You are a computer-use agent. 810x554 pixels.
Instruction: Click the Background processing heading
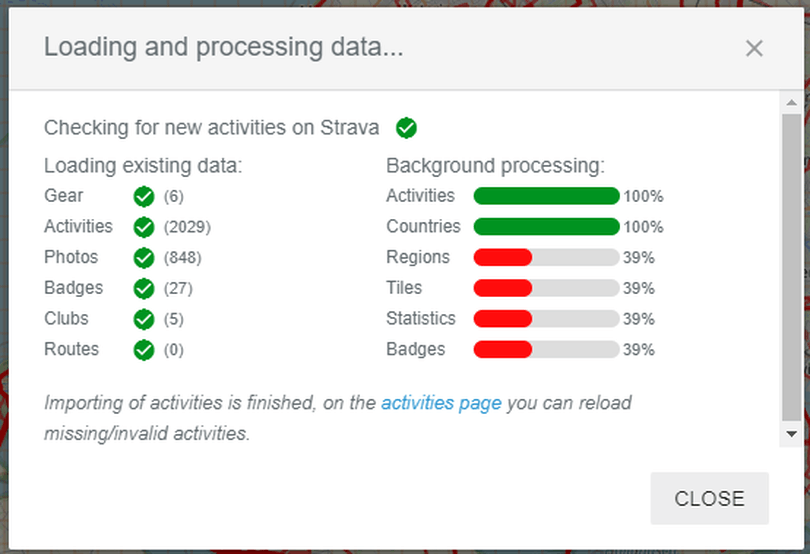[x=495, y=165]
